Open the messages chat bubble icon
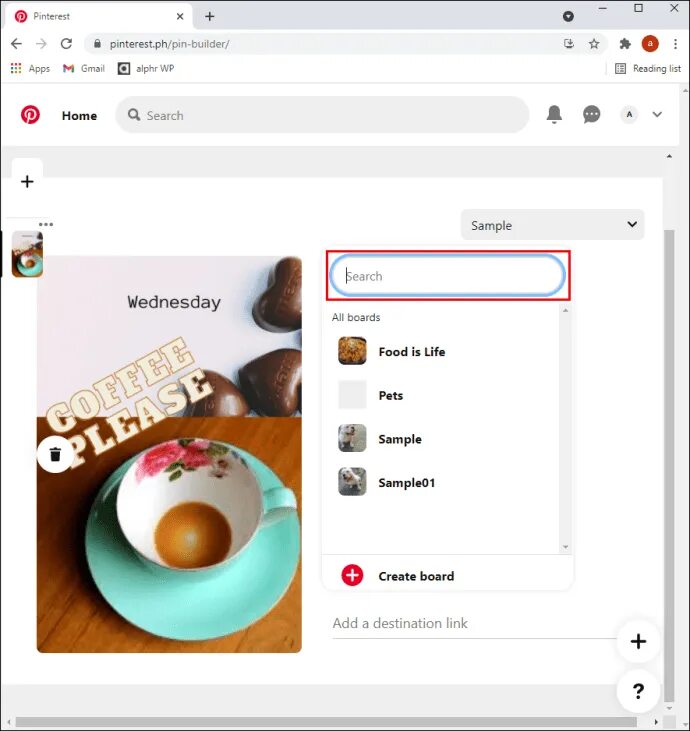This screenshot has height=731, width=690. (591, 114)
